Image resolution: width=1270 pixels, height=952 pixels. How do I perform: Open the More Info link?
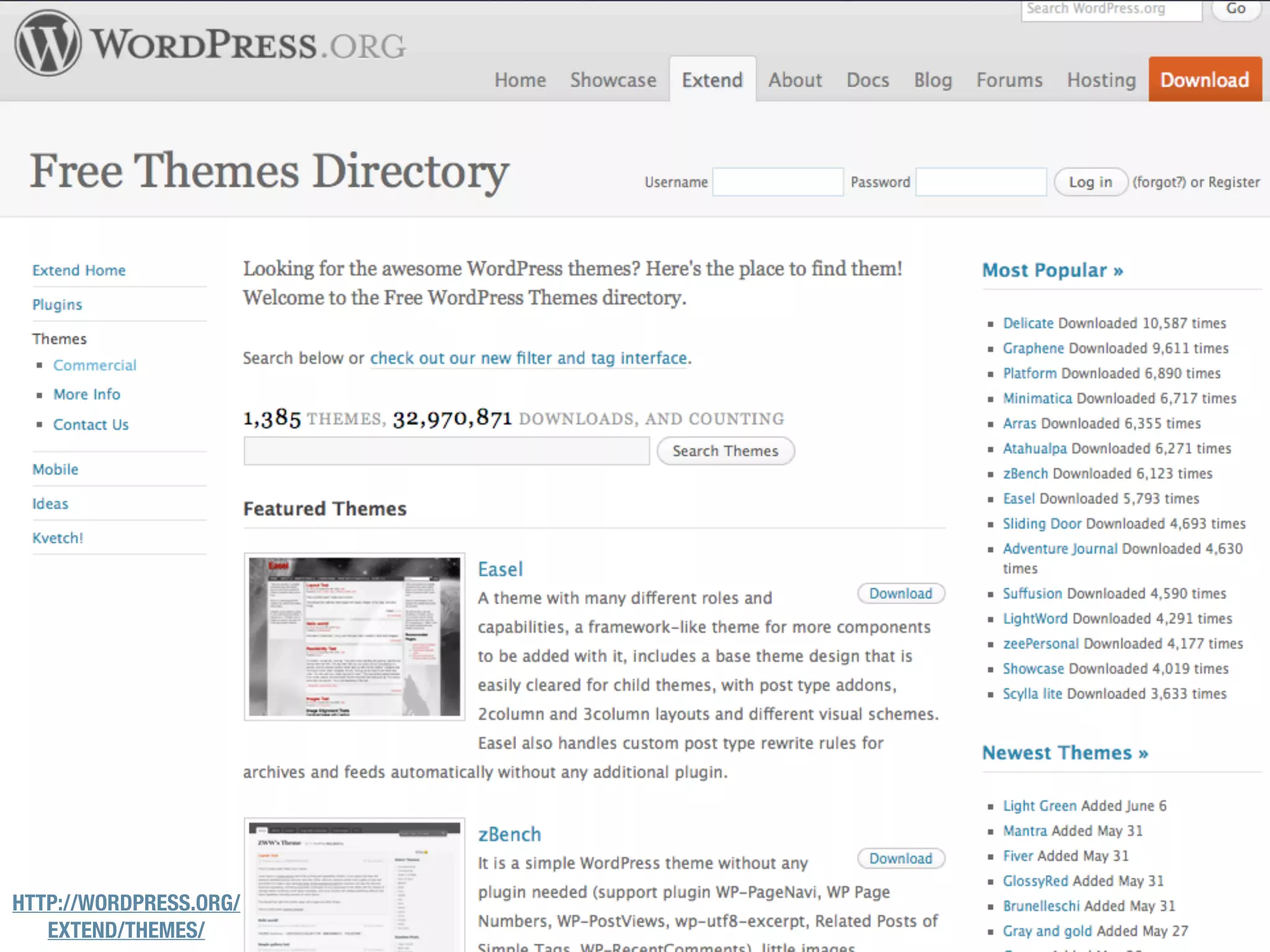tap(87, 394)
